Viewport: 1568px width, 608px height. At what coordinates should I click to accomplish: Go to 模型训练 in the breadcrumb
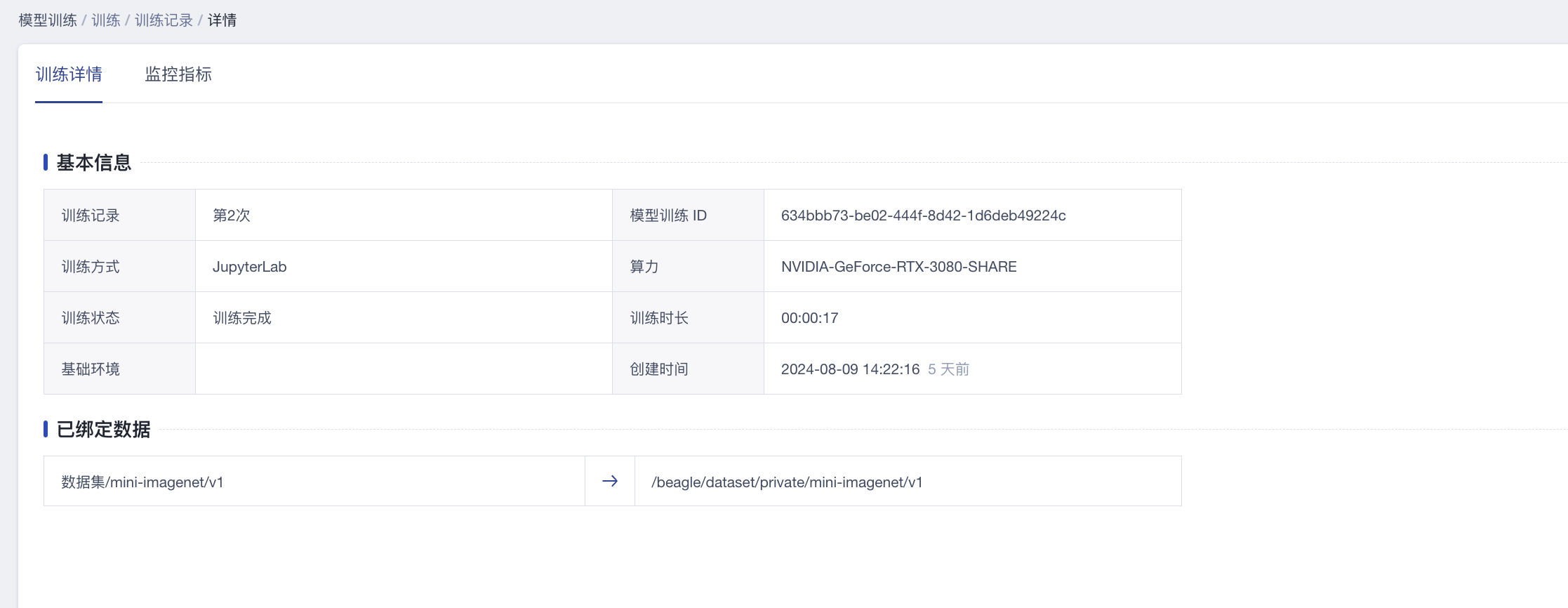pyautogui.click(x=48, y=20)
